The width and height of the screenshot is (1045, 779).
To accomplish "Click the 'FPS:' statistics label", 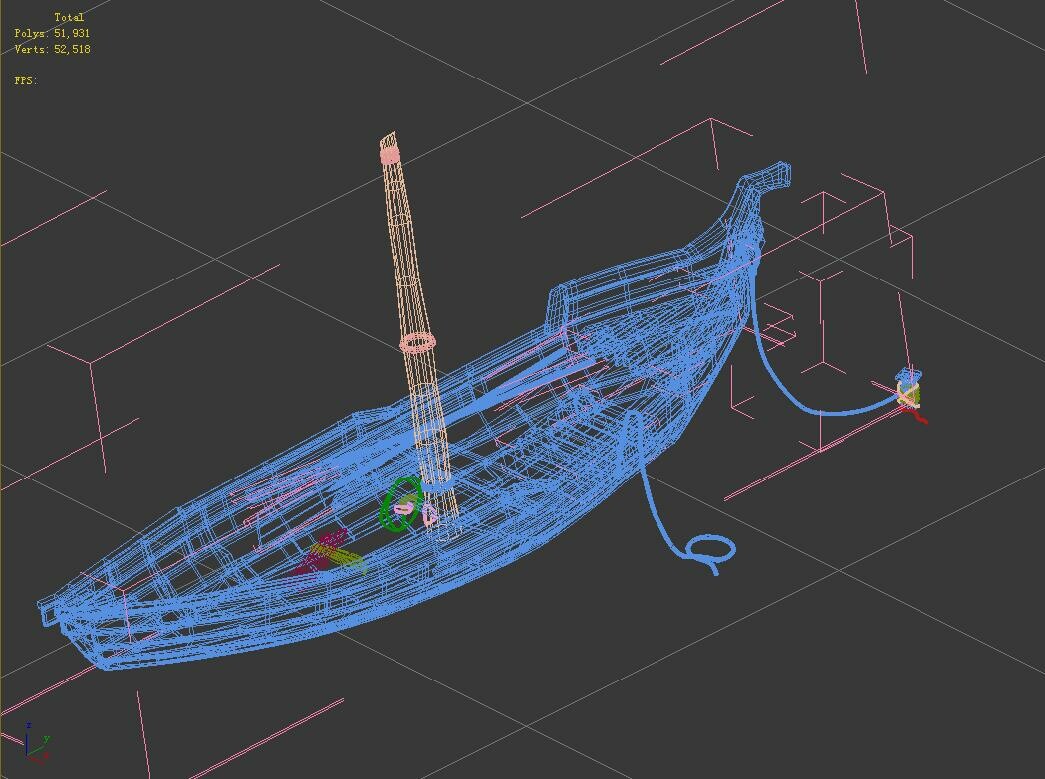I will [x=25, y=81].
